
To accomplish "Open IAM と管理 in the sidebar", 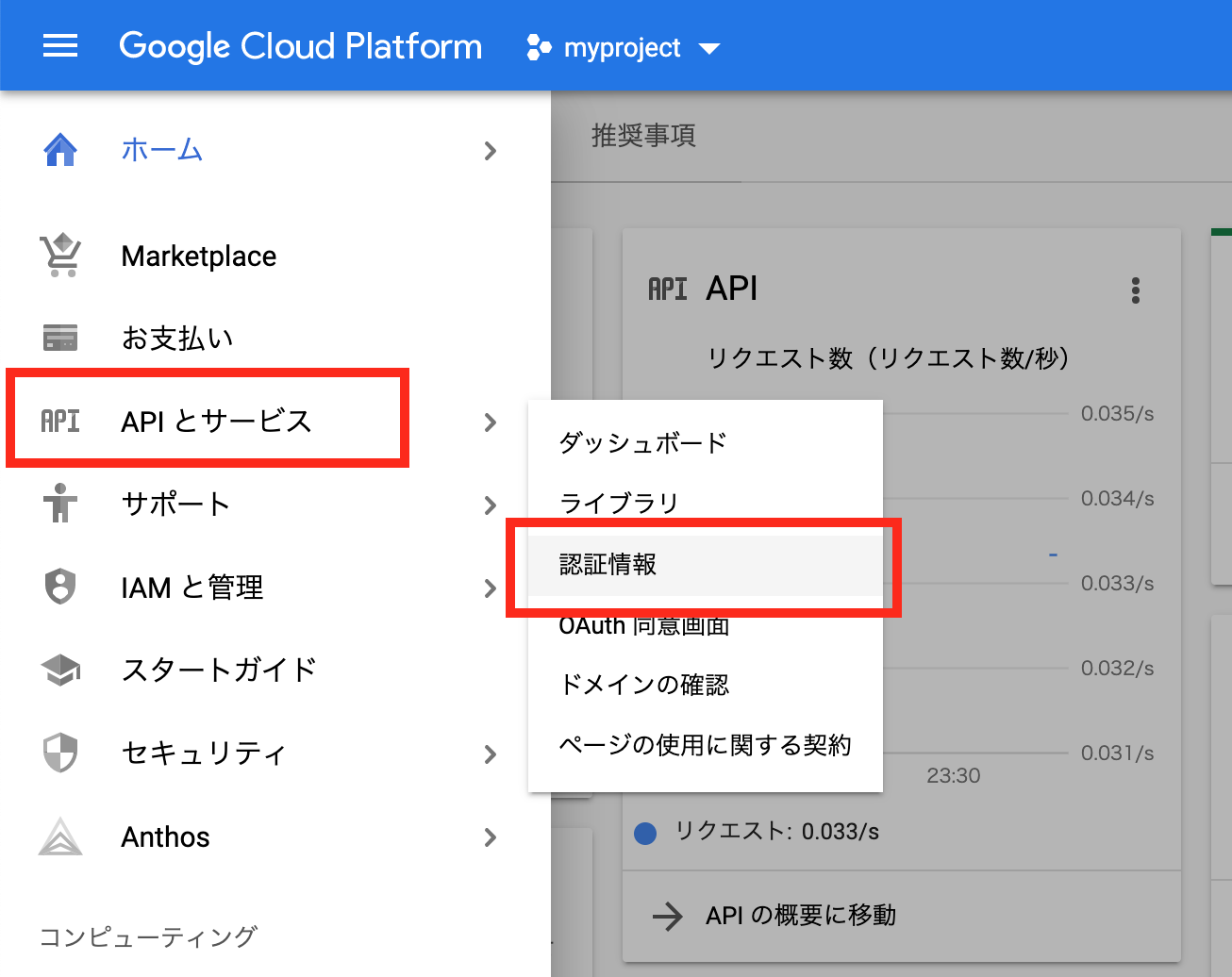I will pyautogui.click(x=192, y=588).
